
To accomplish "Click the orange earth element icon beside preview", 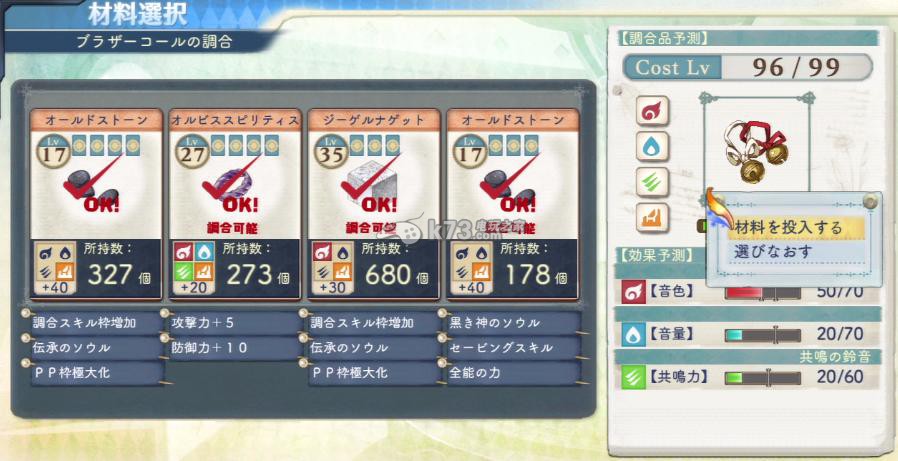I will 652,218.
